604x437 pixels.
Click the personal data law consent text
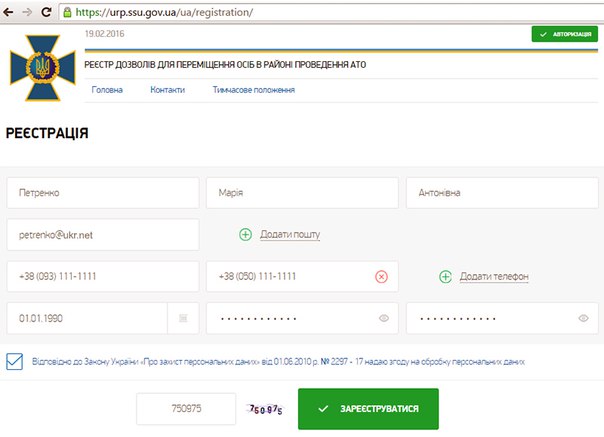pos(278,362)
